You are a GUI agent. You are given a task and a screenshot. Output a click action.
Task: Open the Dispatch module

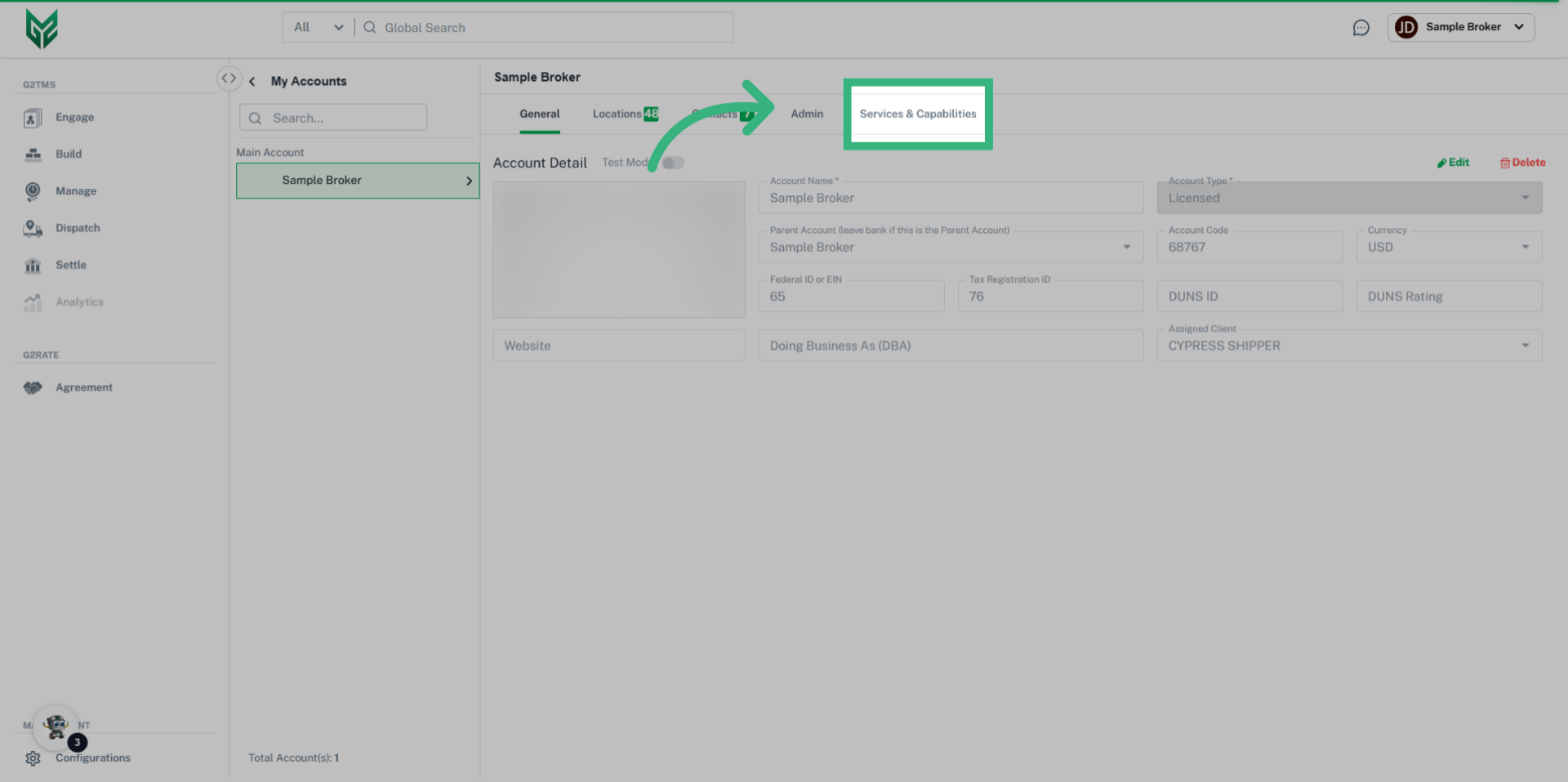(x=33, y=227)
